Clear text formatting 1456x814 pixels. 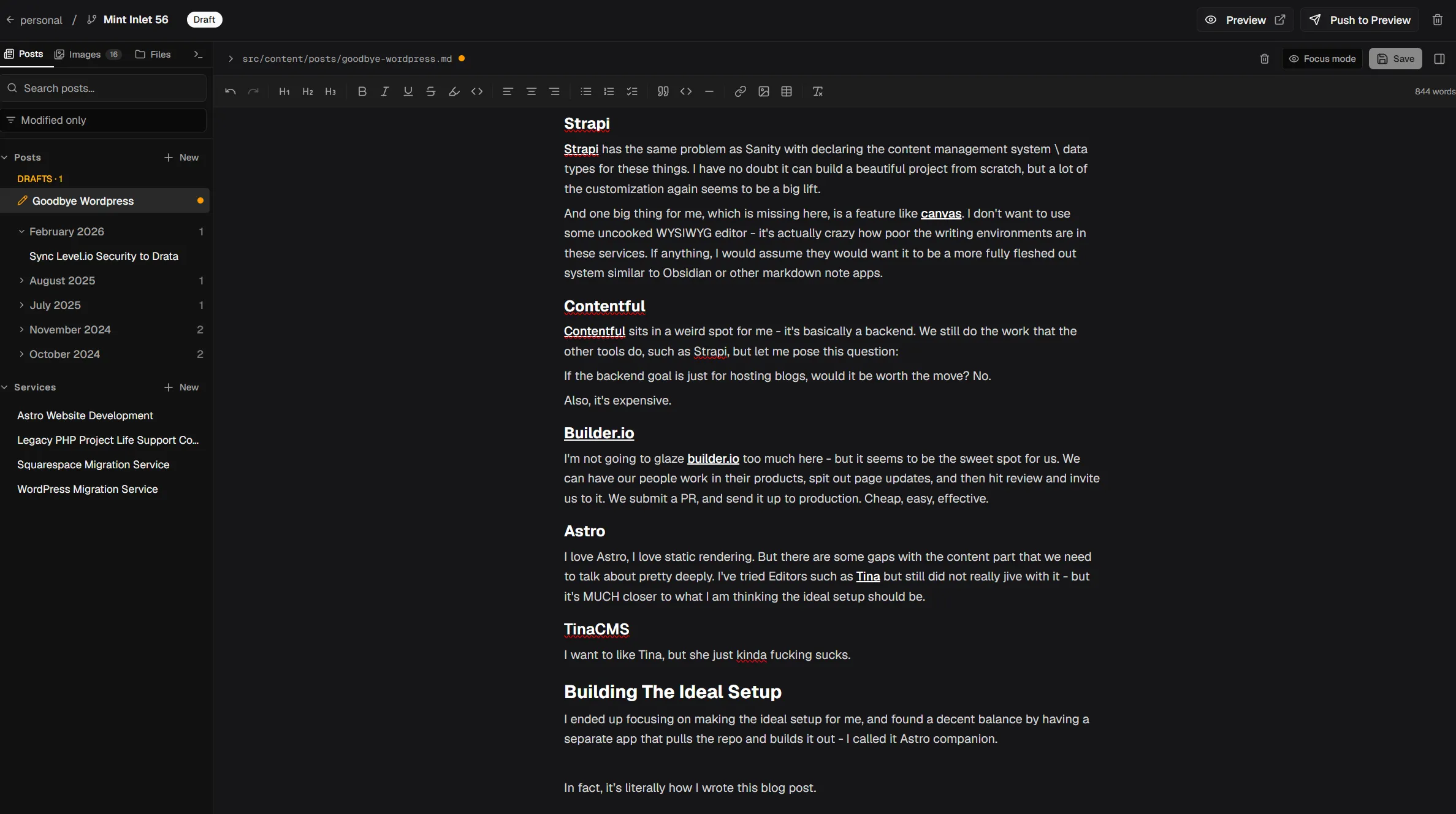pyautogui.click(x=817, y=91)
